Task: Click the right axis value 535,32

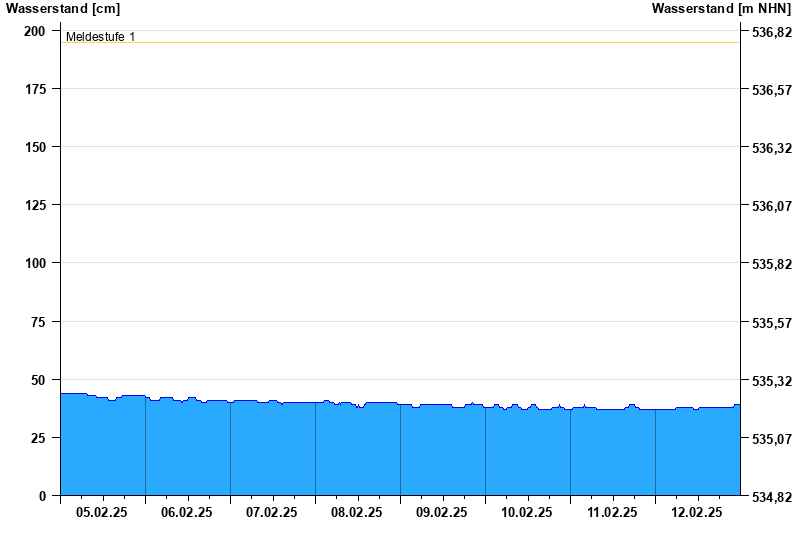Action: pyautogui.click(x=772, y=381)
